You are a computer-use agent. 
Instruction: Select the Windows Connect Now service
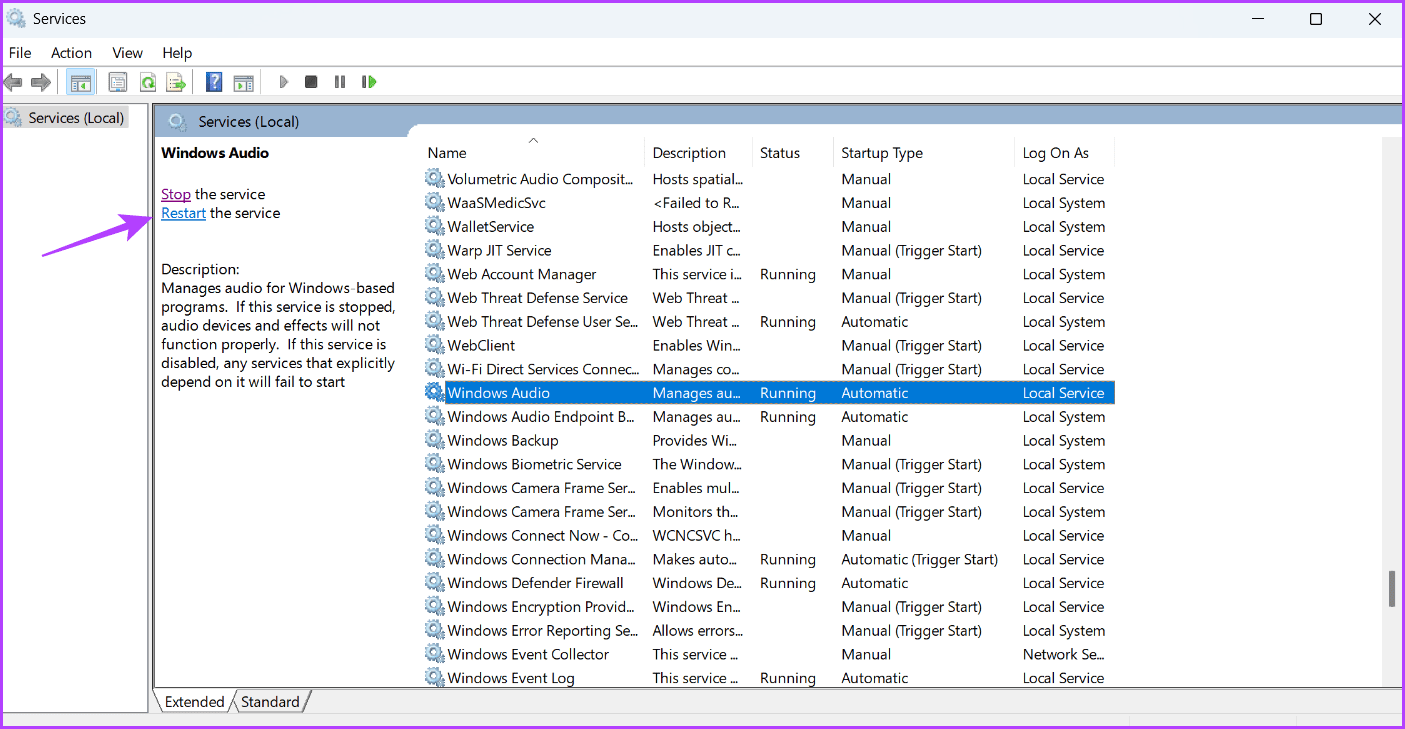click(x=768, y=536)
